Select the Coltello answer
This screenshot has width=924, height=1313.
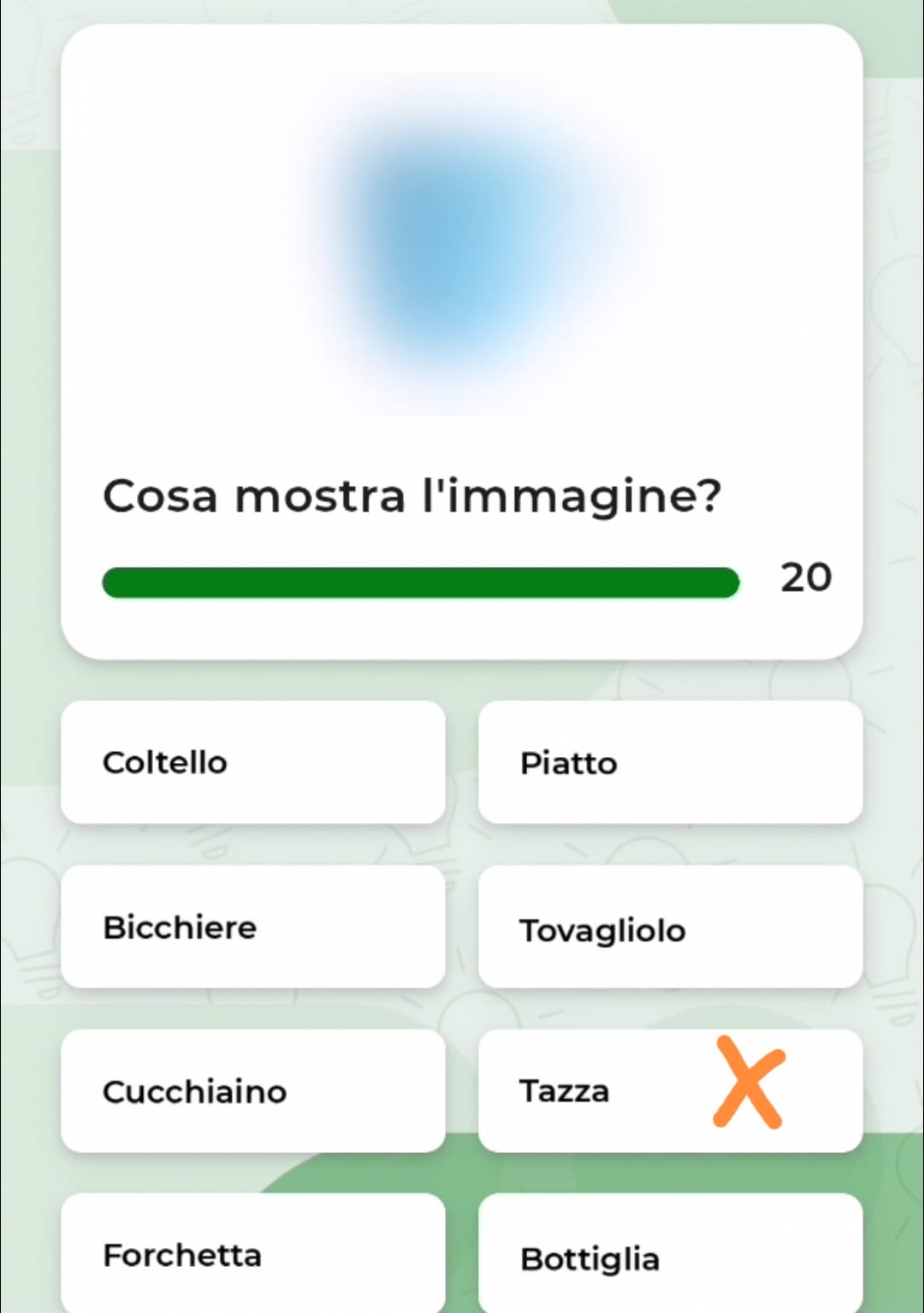pyautogui.click(x=253, y=762)
